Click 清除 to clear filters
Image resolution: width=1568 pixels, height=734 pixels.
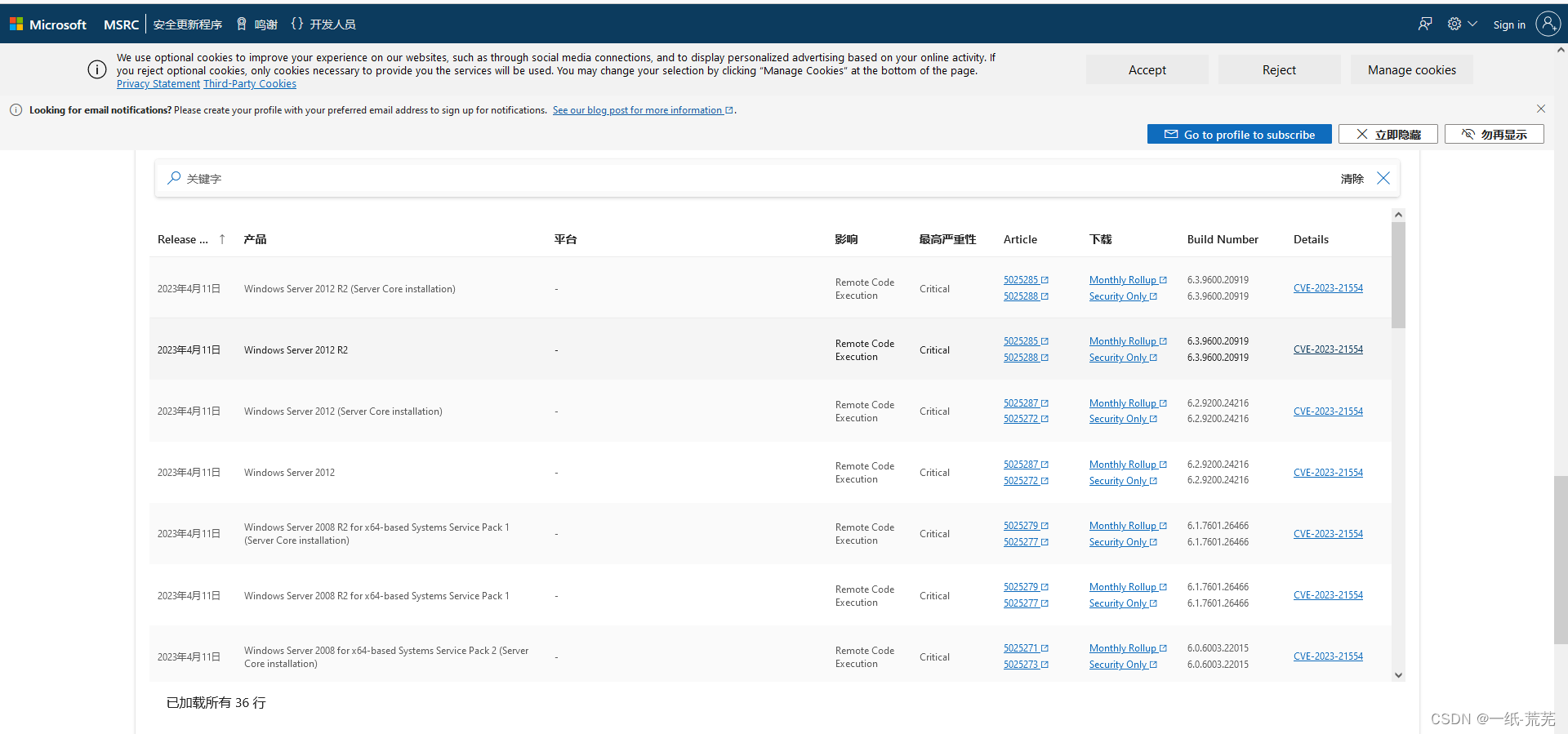(1352, 179)
